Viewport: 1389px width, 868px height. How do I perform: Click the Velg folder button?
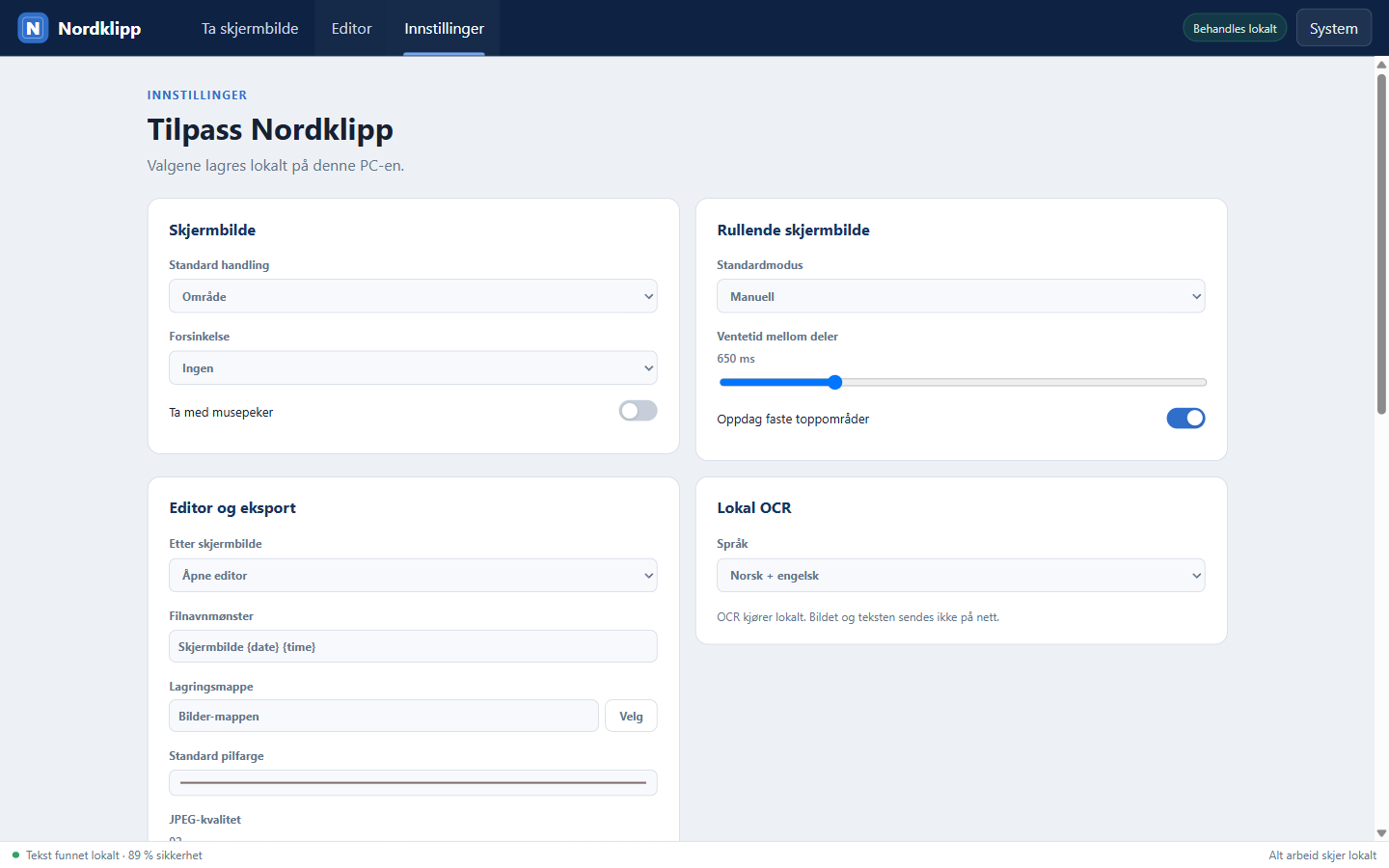click(x=631, y=716)
